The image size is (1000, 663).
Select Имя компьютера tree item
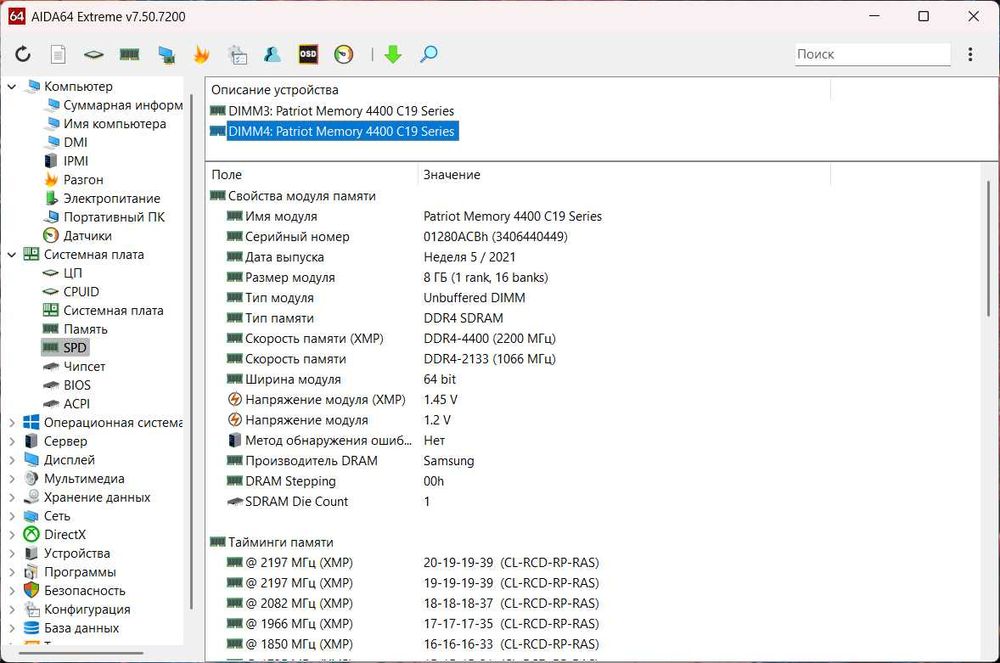coord(106,124)
